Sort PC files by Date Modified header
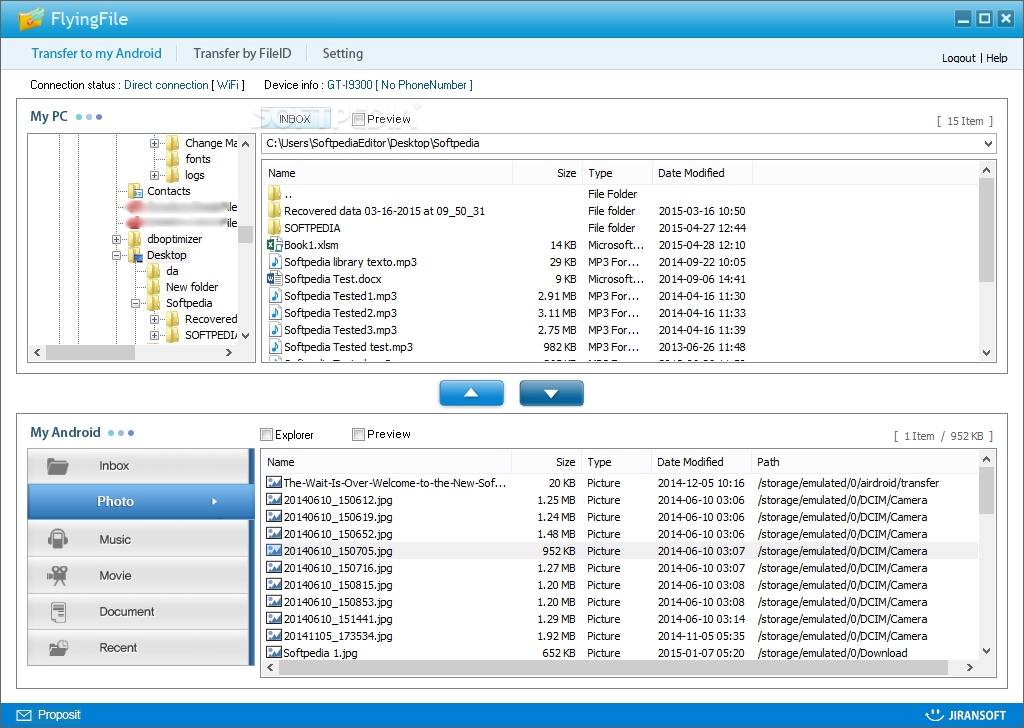The height and width of the screenshot is (728, 1024). (702, 173)
